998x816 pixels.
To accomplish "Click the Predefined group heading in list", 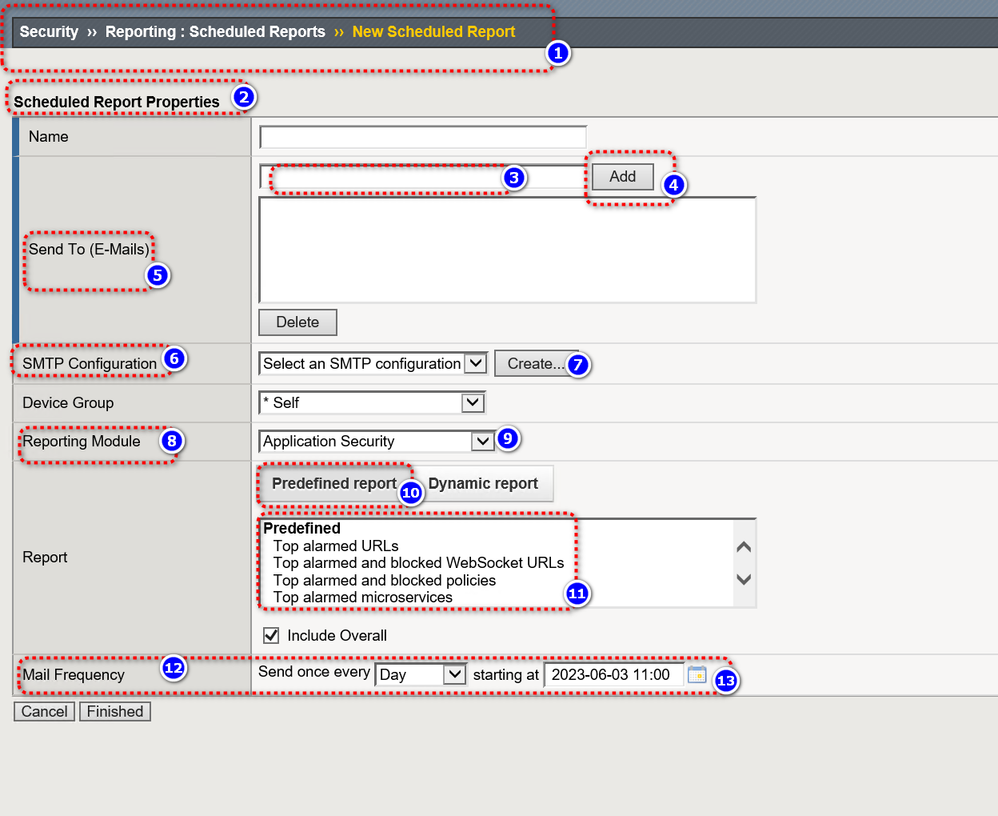I will pos(302,528).
